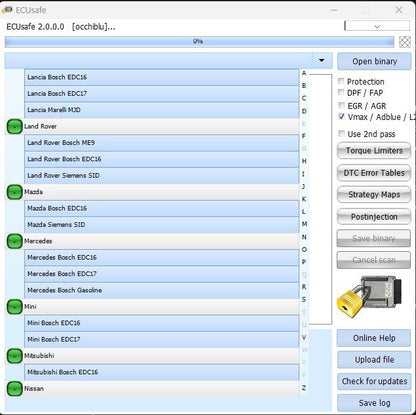Screen dimensions: 416x415
Task: Jump to letter P in index
Action: point(304,262)
